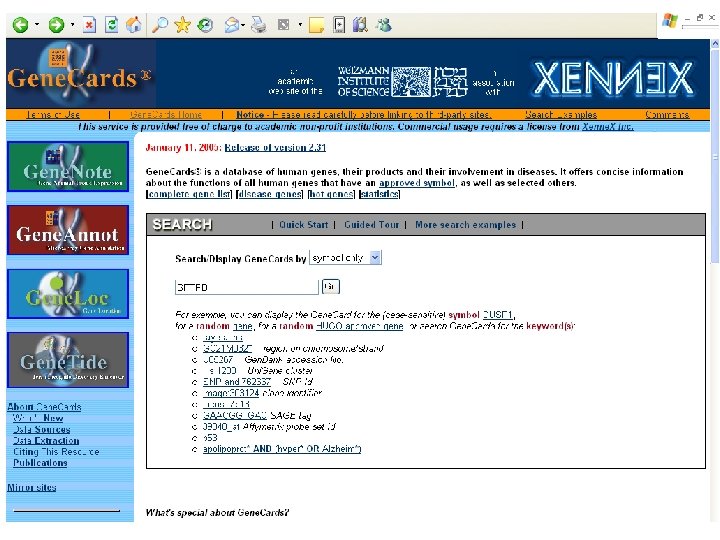Open the History clock icon
Image resolution: width=720 pixels, height=540 pixels.
click(205, 25)
